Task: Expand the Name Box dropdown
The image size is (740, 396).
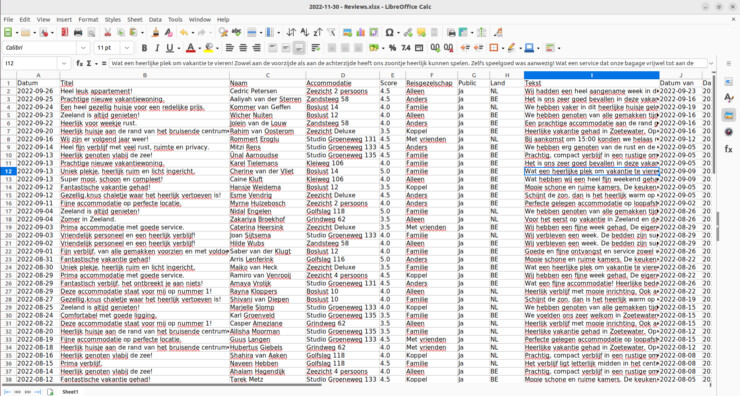Action: (x=64, y=63)
